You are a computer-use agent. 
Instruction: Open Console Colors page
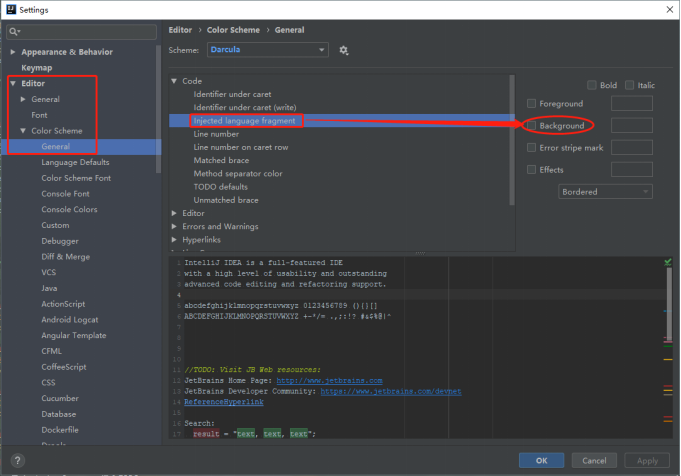coord(69,209)
